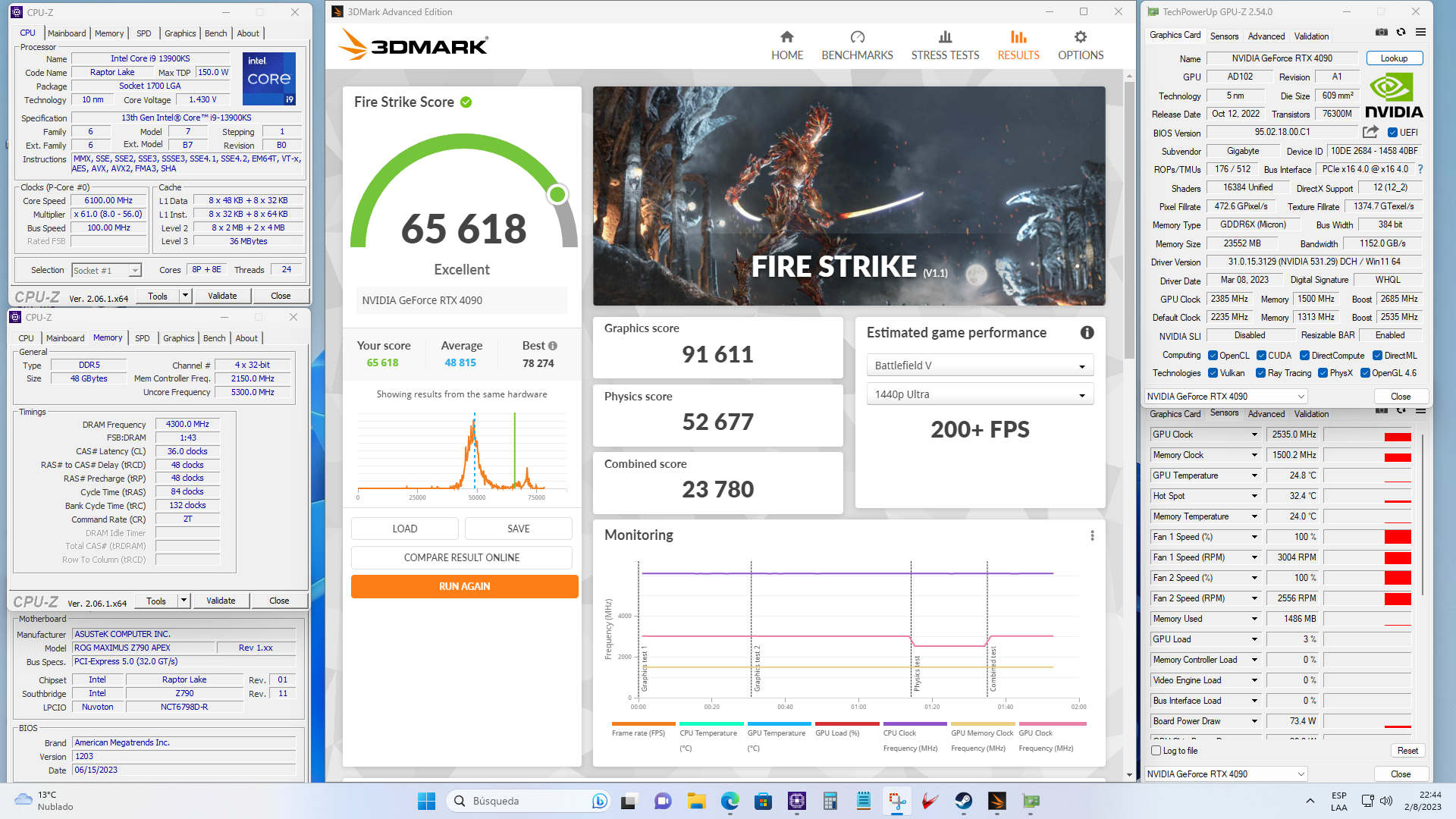Open STRESS TESTS in 3DMark
Image resolution: width=1456 pixels, height=819 pixels.
pyautogui.click(x=945, y=45)
